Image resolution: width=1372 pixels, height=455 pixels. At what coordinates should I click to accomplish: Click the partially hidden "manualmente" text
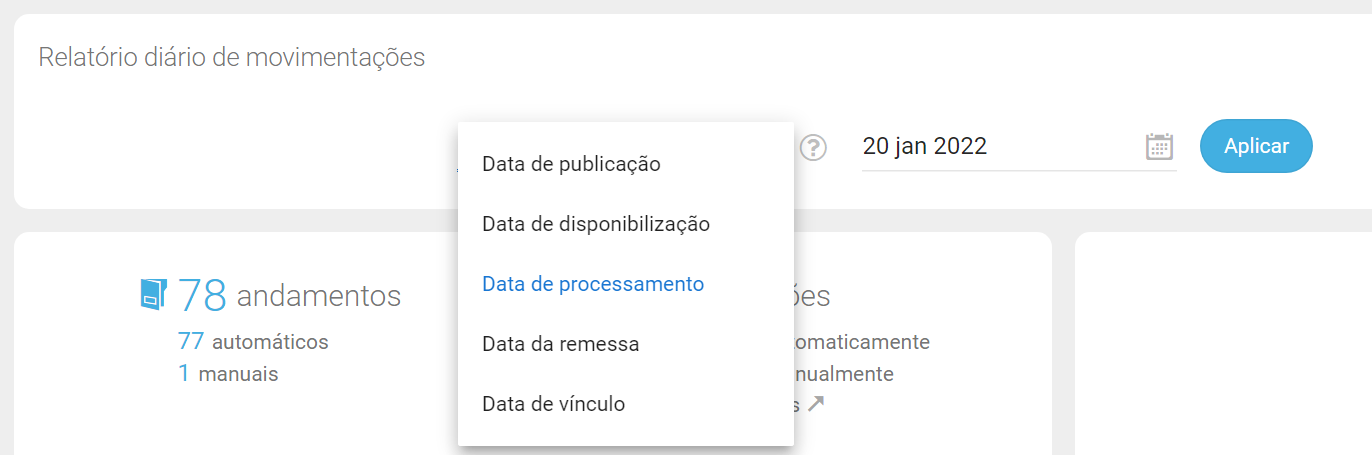point(844,374)
